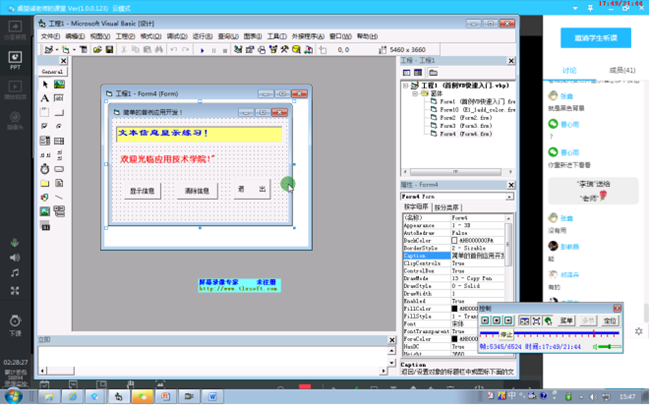Screen dimensions: 650x406
Task: Adjust the green volume slider in the 控制 window
Action: point(609,347)
